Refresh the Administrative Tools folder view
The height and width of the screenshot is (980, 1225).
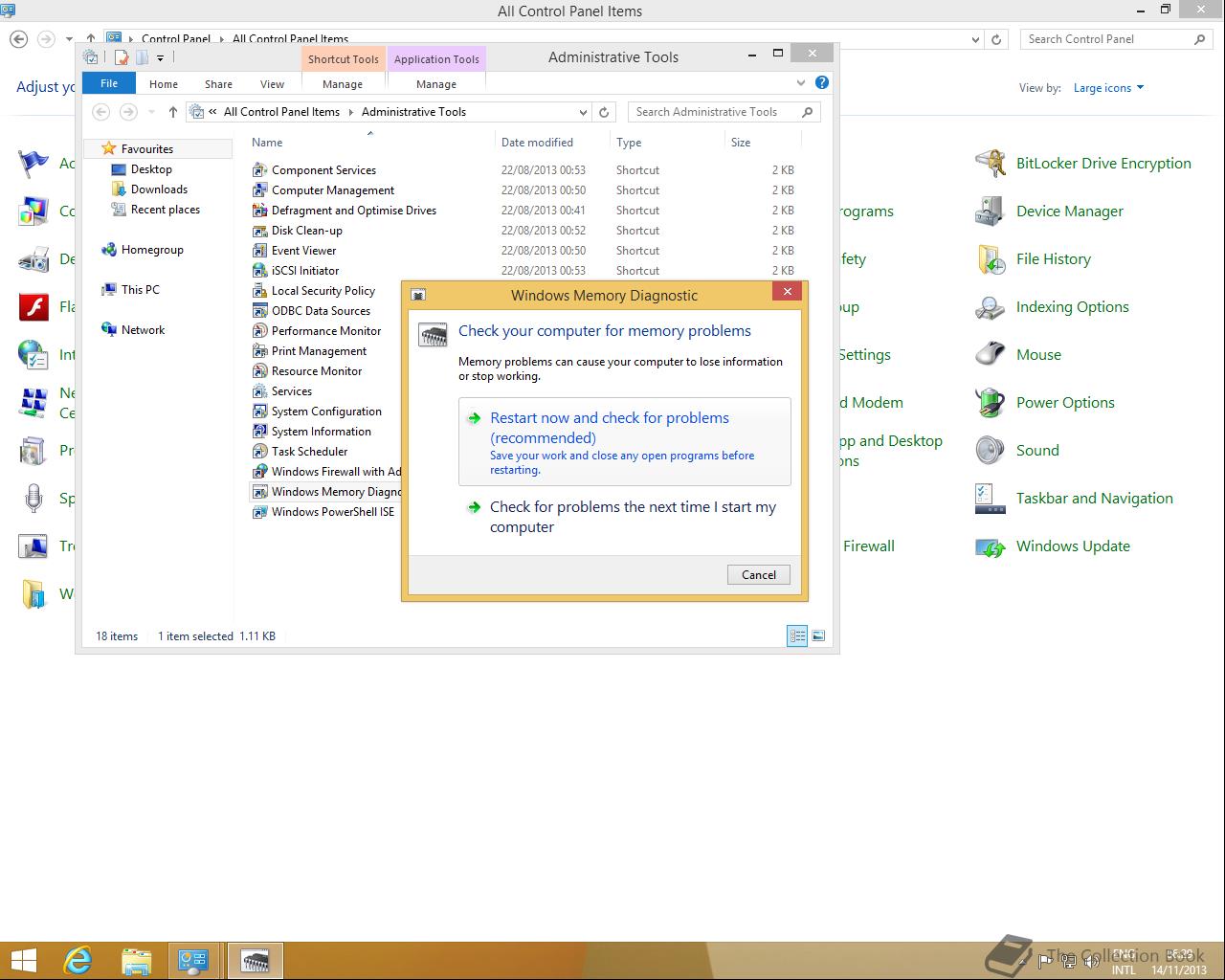[604, 112]
